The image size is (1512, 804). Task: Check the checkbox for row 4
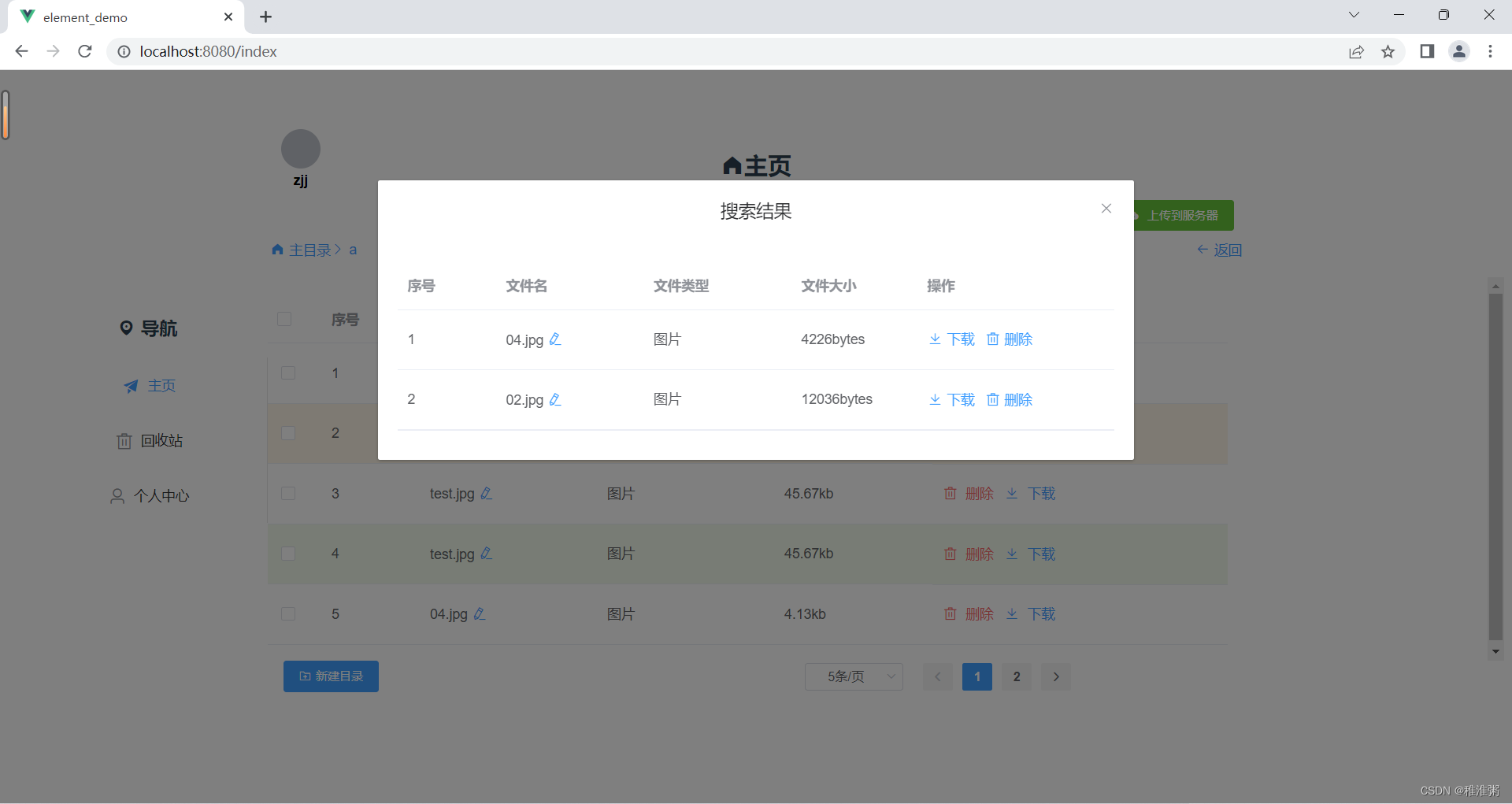288,554
